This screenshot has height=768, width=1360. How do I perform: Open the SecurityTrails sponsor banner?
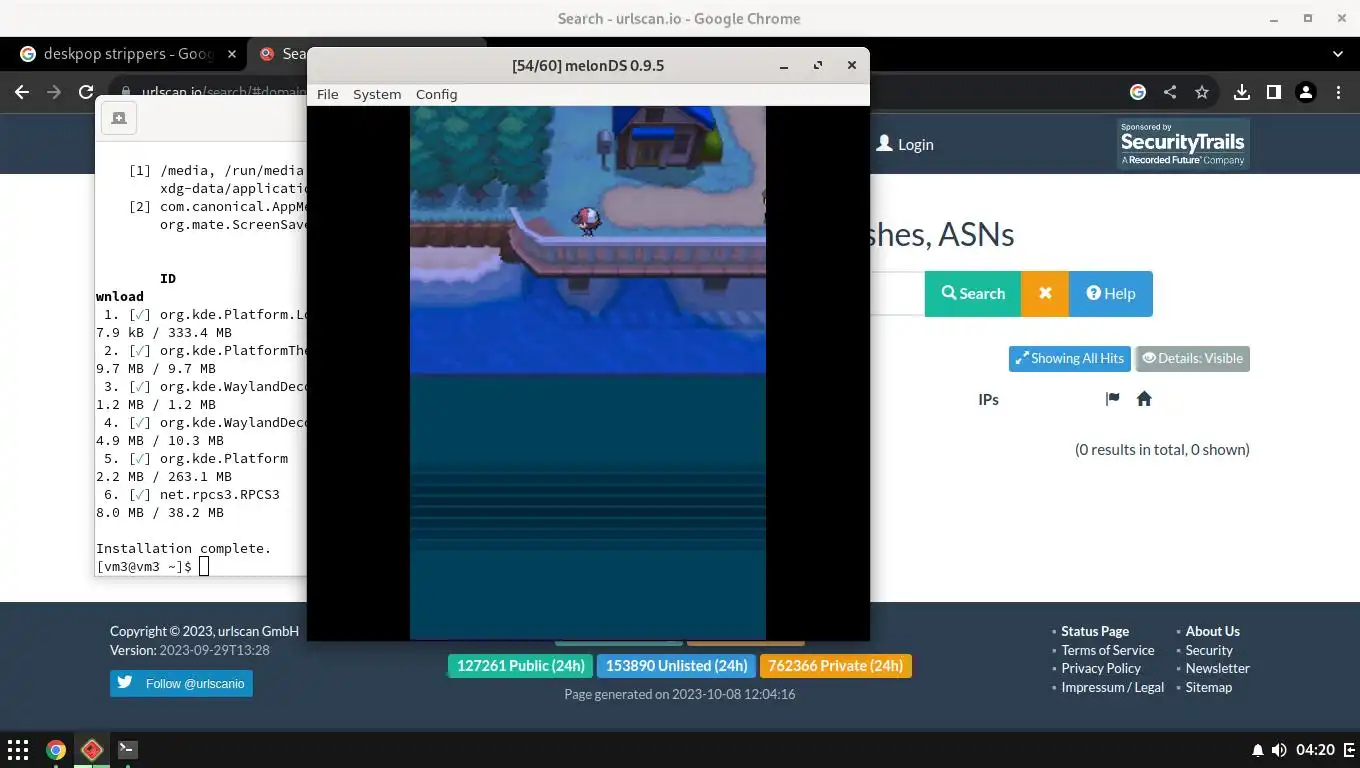1183,144
